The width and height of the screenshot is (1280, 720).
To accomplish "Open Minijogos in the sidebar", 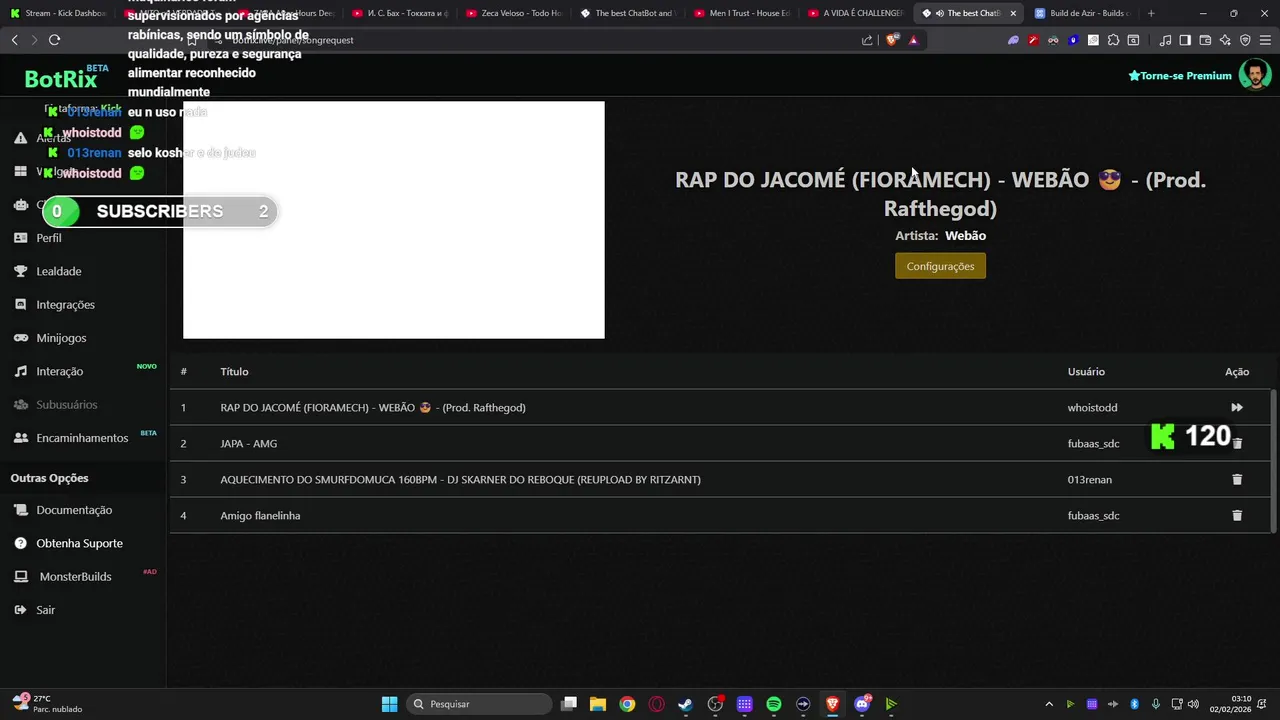I will pyautogui.click(x=61, y=338).
